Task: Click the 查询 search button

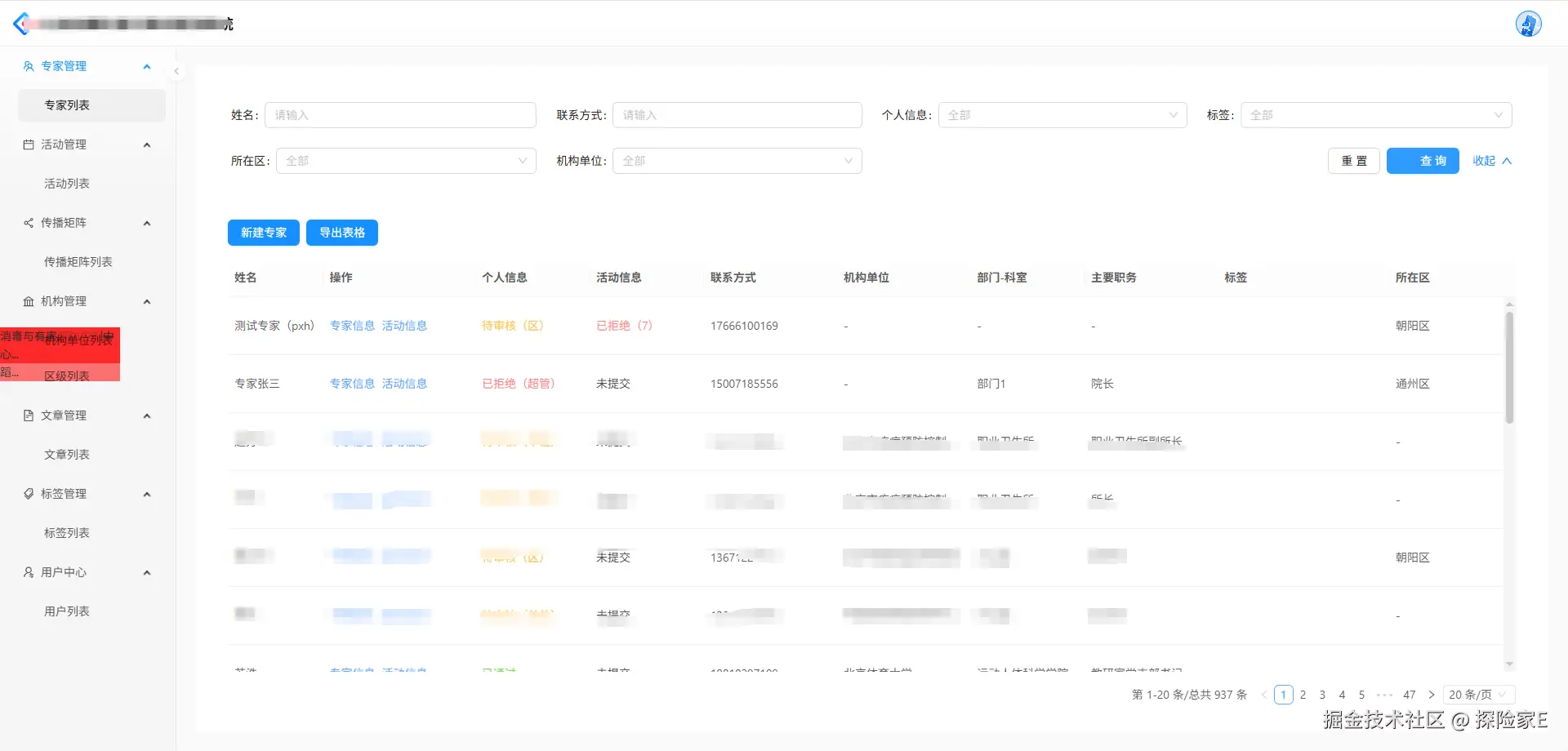Action: (x=1423, y=161)
